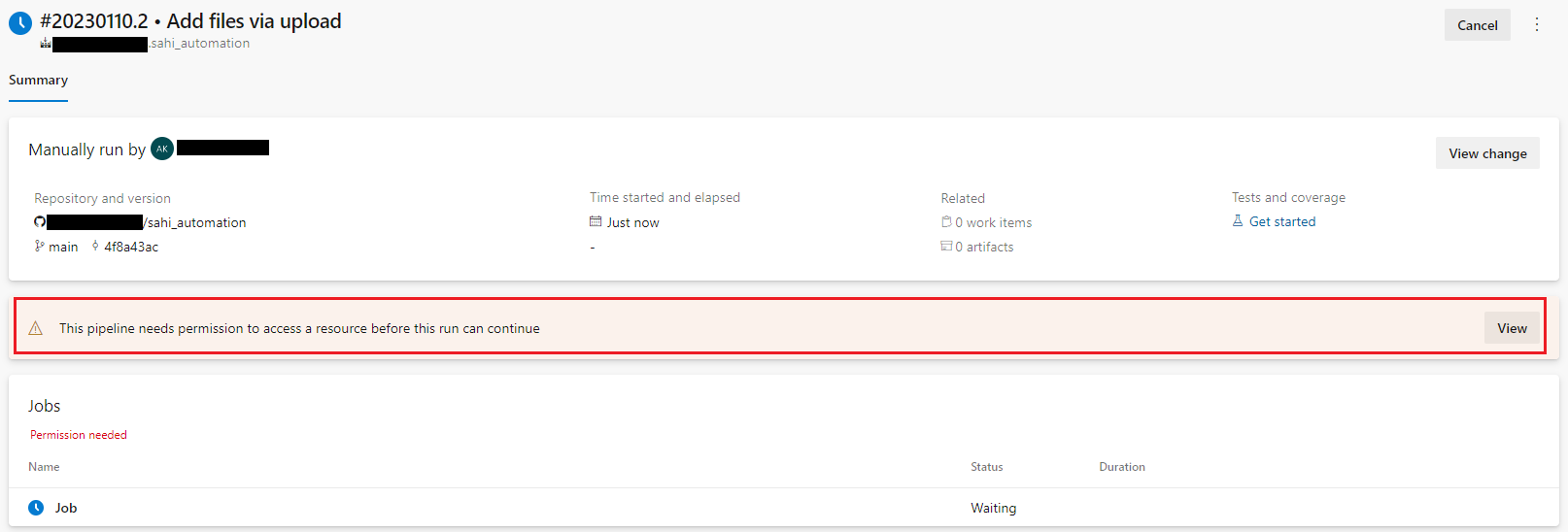The width and height of the screenshot is (1568, 532).
Task: Click the Get started tests link
Action: (1282, 221)
